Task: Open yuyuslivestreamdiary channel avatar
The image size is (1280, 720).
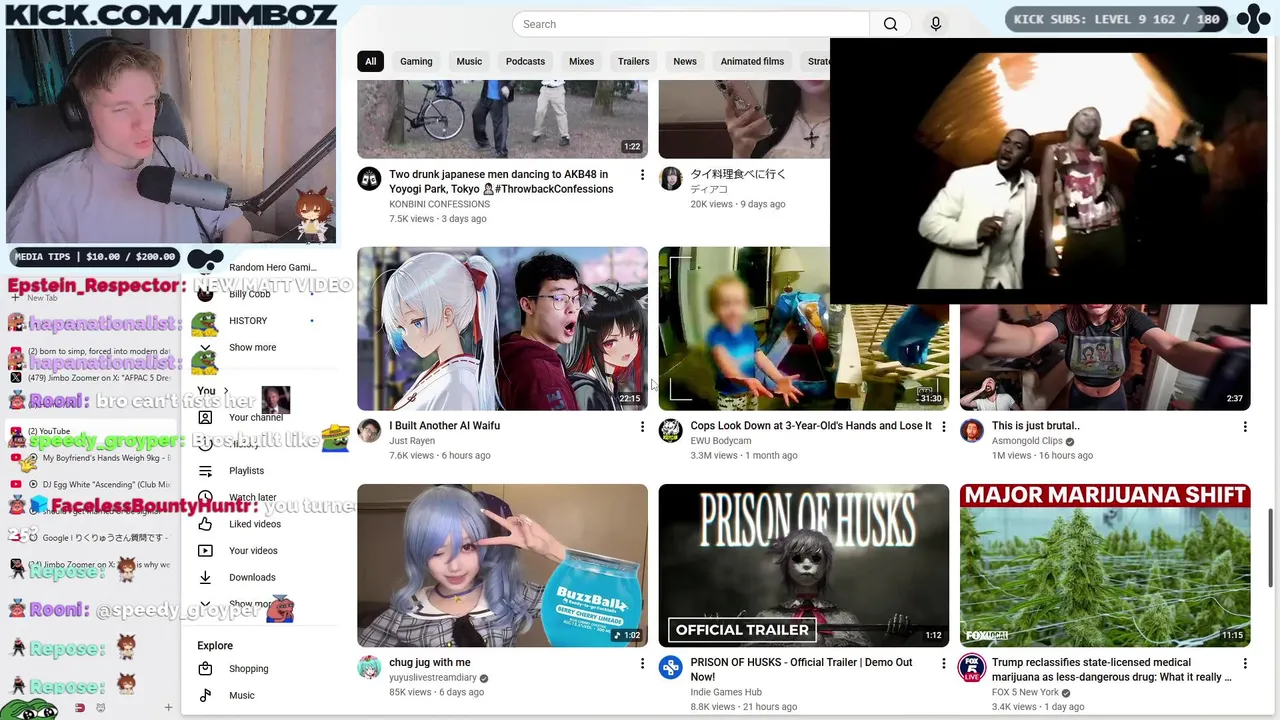Action: pos(369,668)
